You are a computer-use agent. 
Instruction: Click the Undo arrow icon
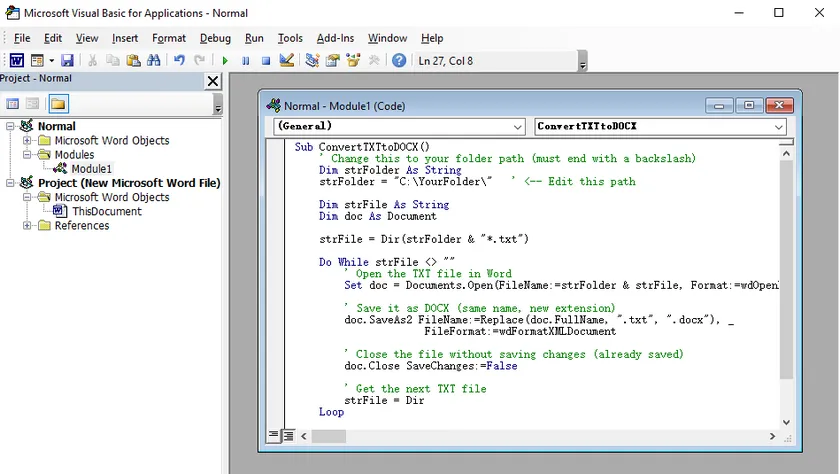pos(179,61)
